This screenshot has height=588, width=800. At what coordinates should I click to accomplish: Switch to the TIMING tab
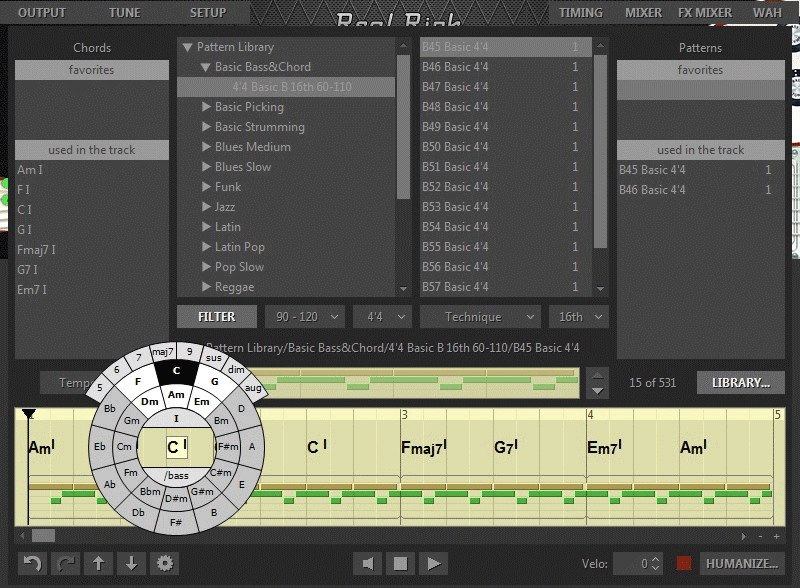(581, 13)
